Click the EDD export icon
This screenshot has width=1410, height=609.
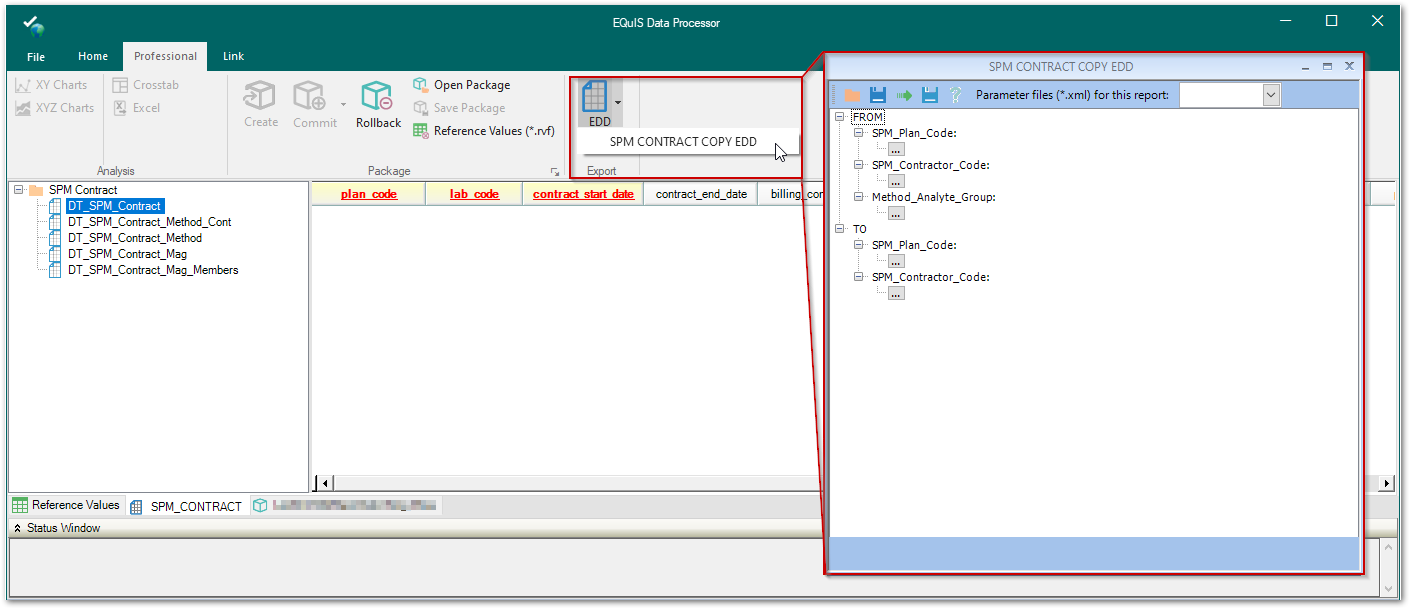point(595,98)
